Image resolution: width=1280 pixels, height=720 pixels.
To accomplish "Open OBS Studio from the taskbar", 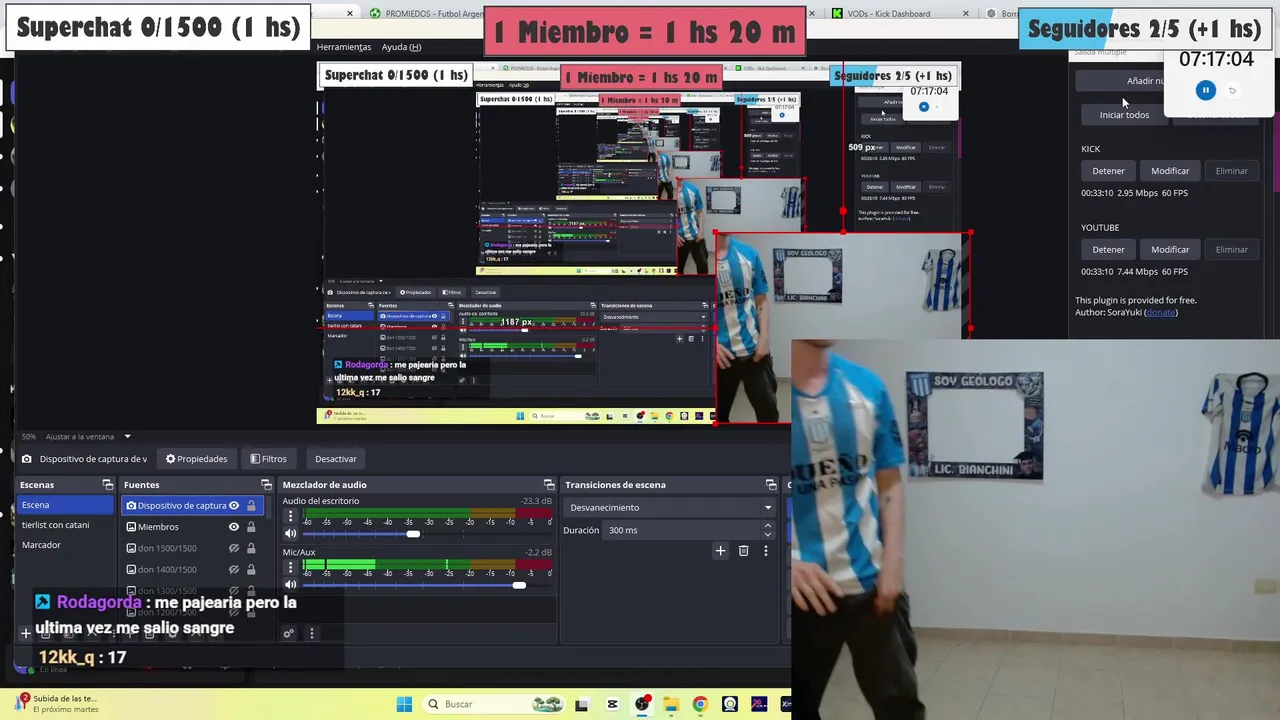I will coord(642,704).
